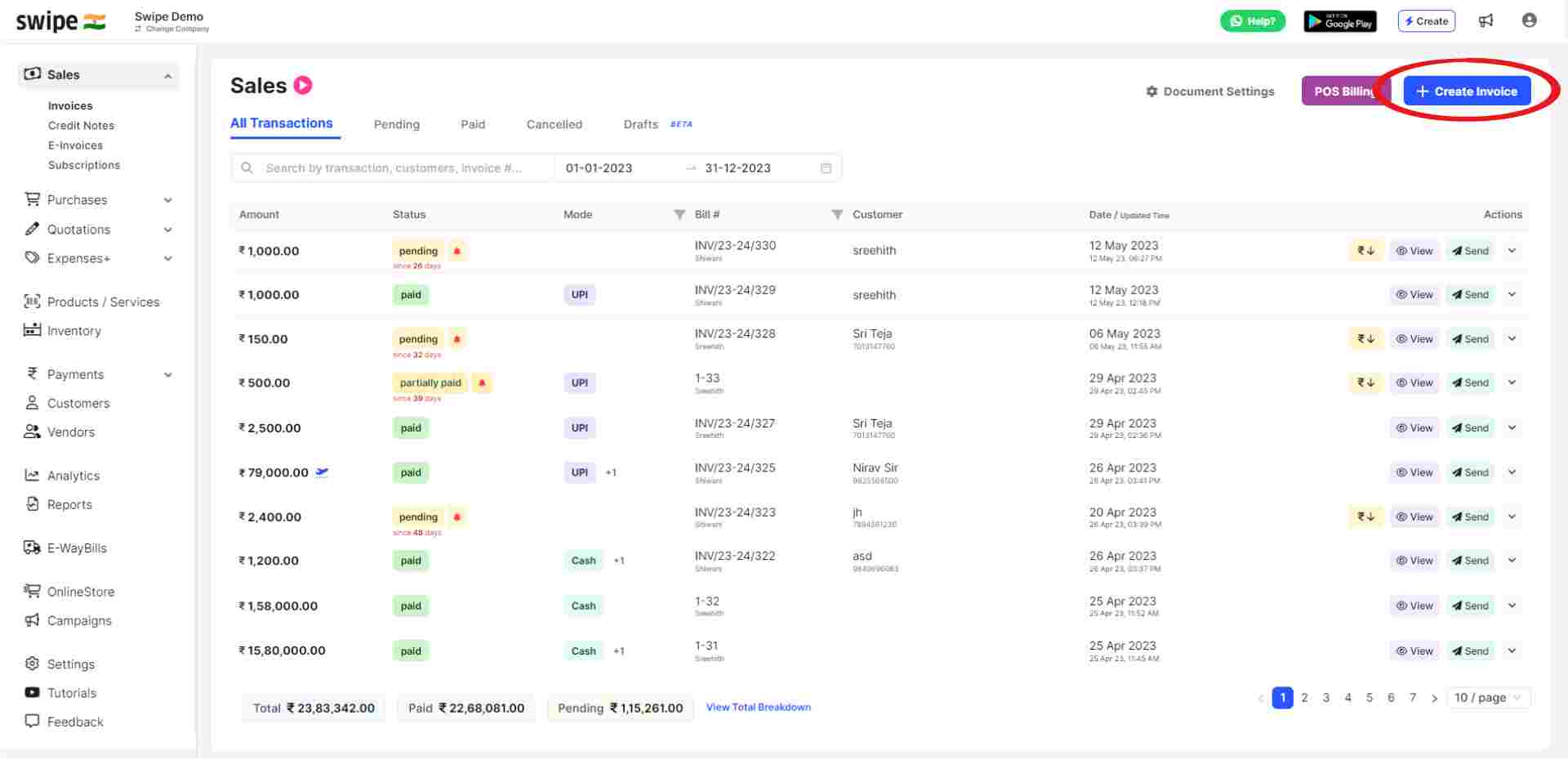Expand more actions for INV/23-24/329
This screenshot has height=760, width=1568.
coord(1512,295)
